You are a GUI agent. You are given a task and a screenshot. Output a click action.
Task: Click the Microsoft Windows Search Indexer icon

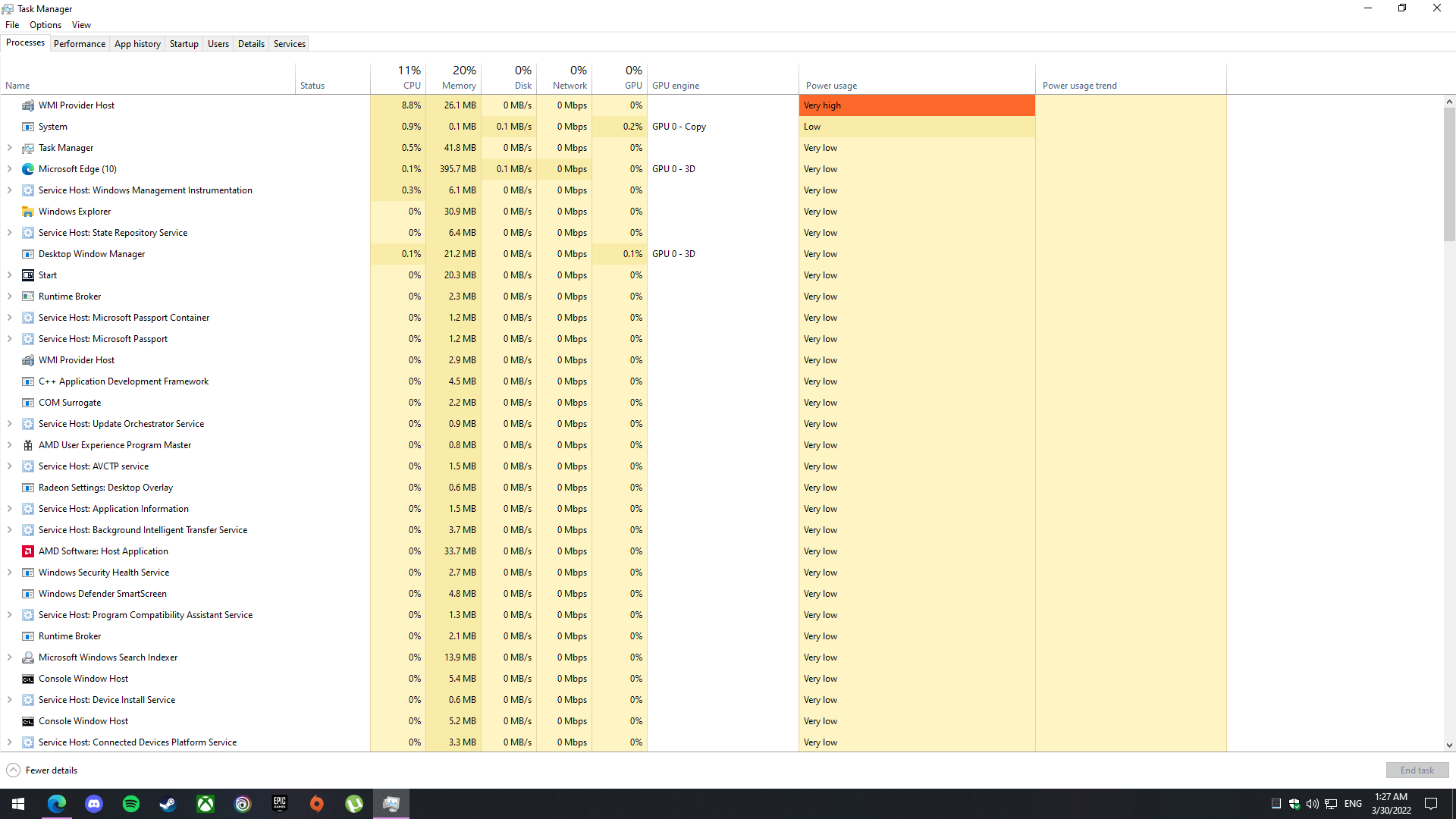(x=28, y=657)
